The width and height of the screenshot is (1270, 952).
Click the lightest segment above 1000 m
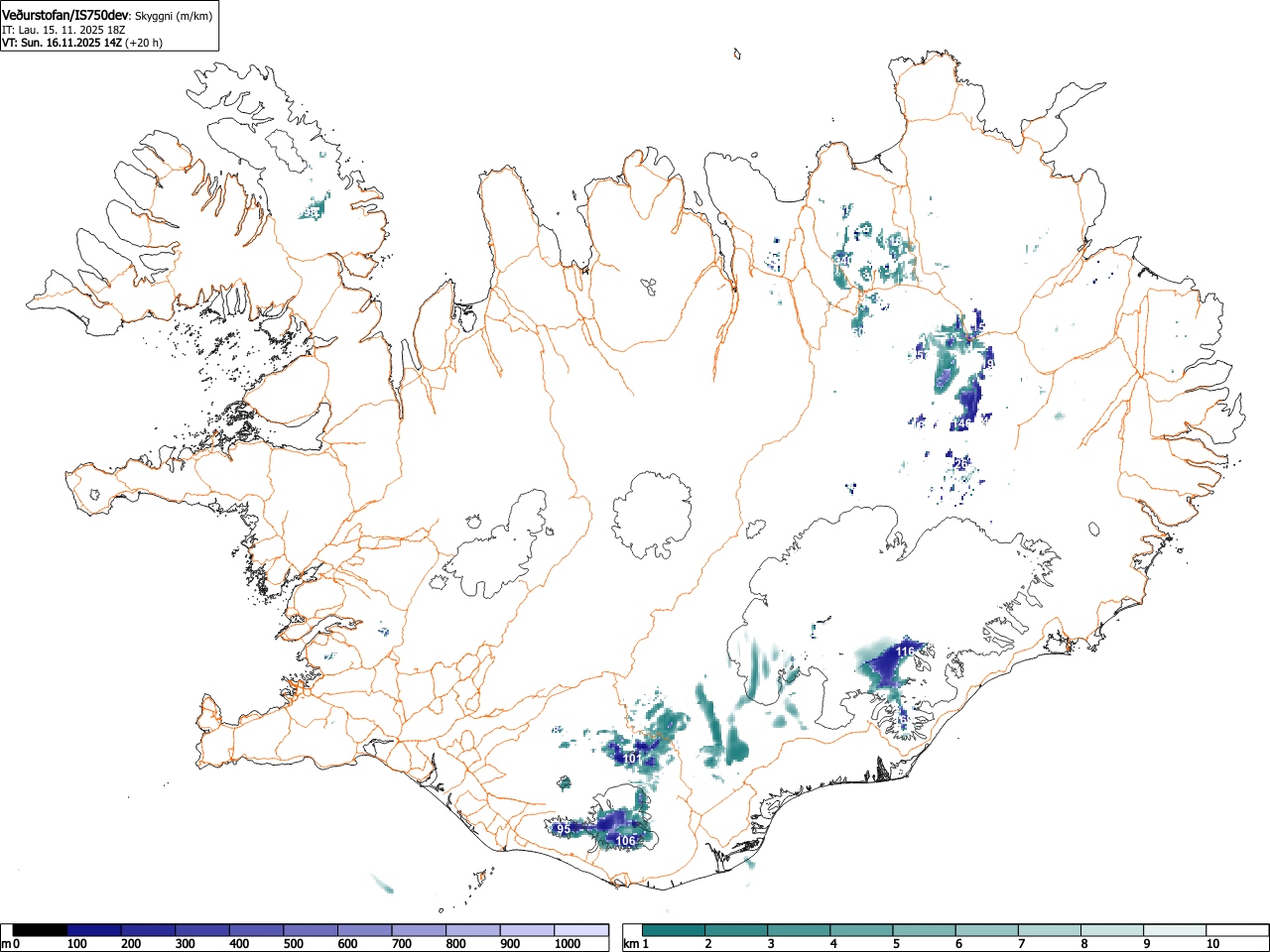coord(581,930)
